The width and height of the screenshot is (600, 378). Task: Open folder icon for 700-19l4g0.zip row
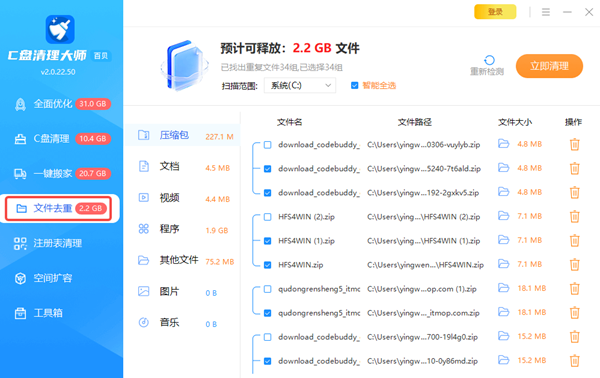click(x=503, y=336)
